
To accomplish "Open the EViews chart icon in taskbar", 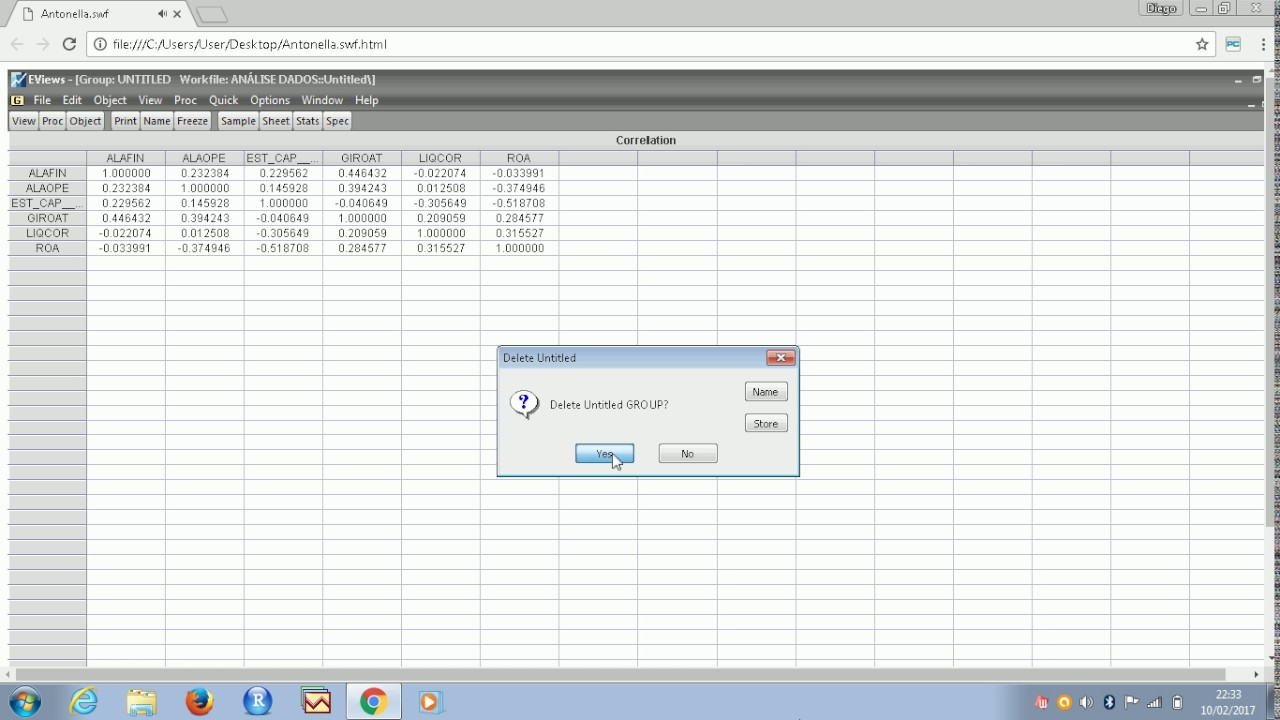I will click(316, 702).
